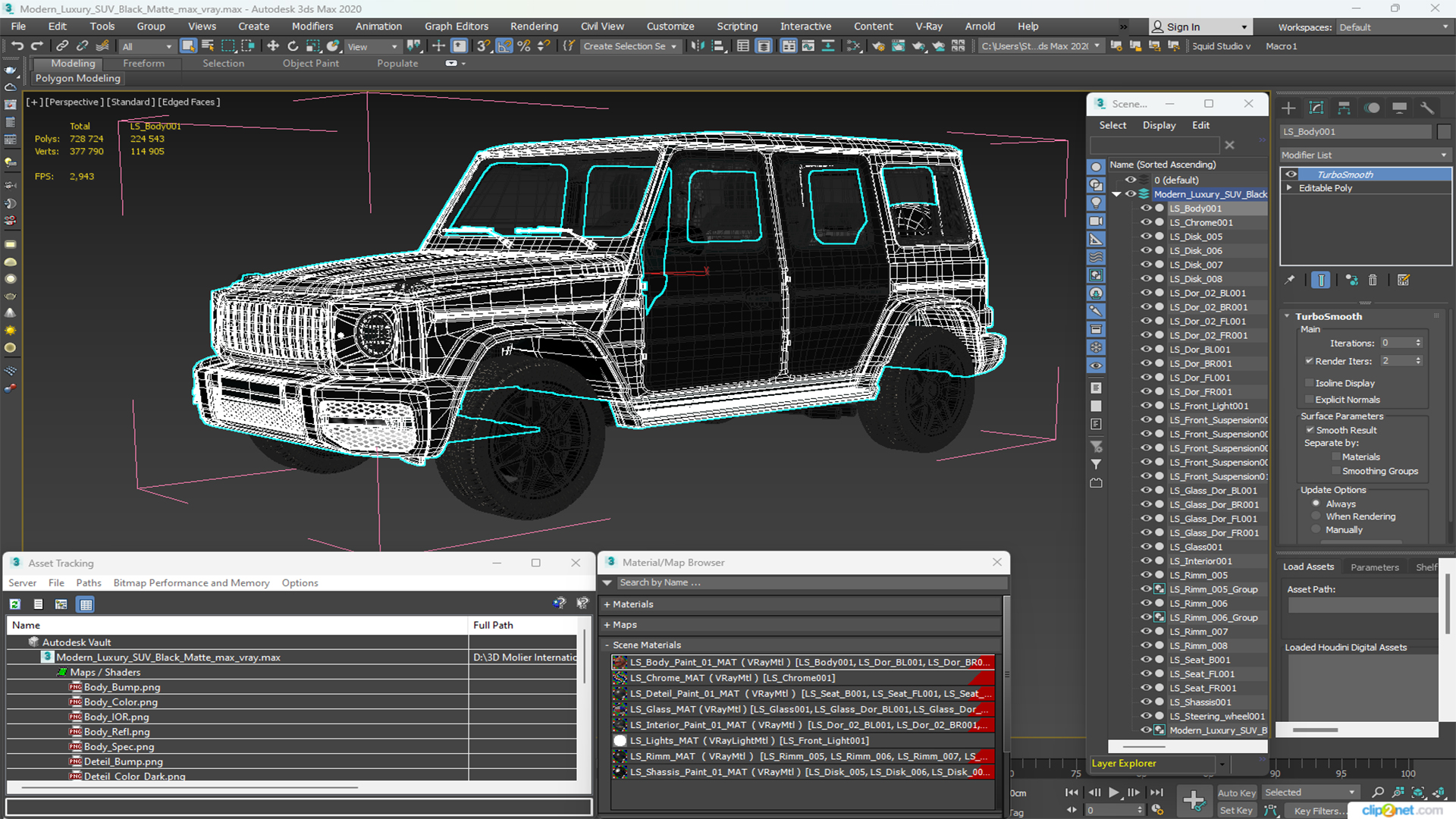The width and height of the screenshot is (1456, 819).
Task: Click the Redo arrow in the main toolbar
Action: 36,46
